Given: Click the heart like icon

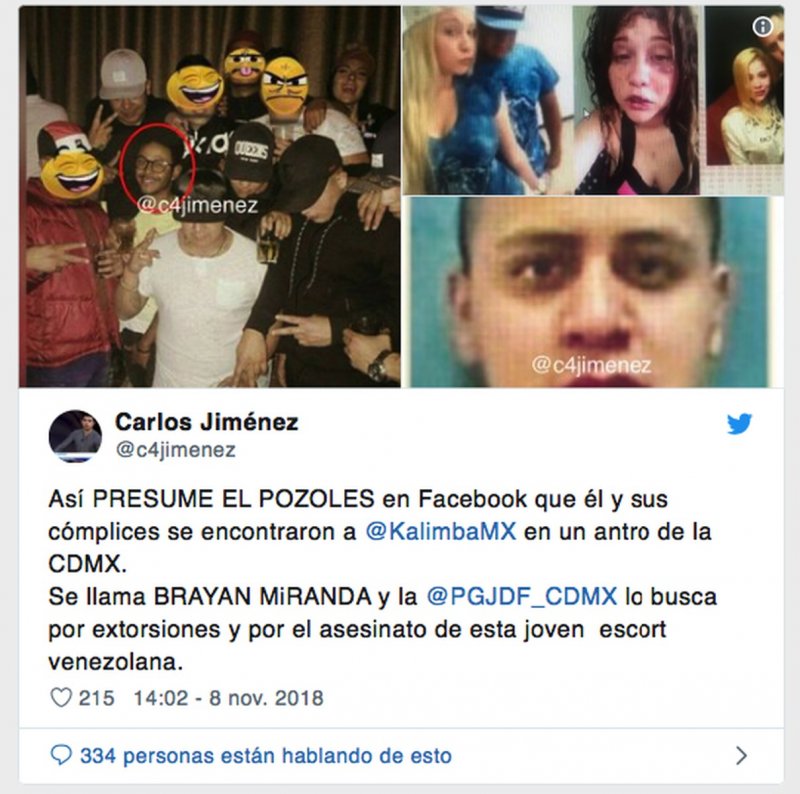Looking at the screenshot, I should click(x=61, y=697).
